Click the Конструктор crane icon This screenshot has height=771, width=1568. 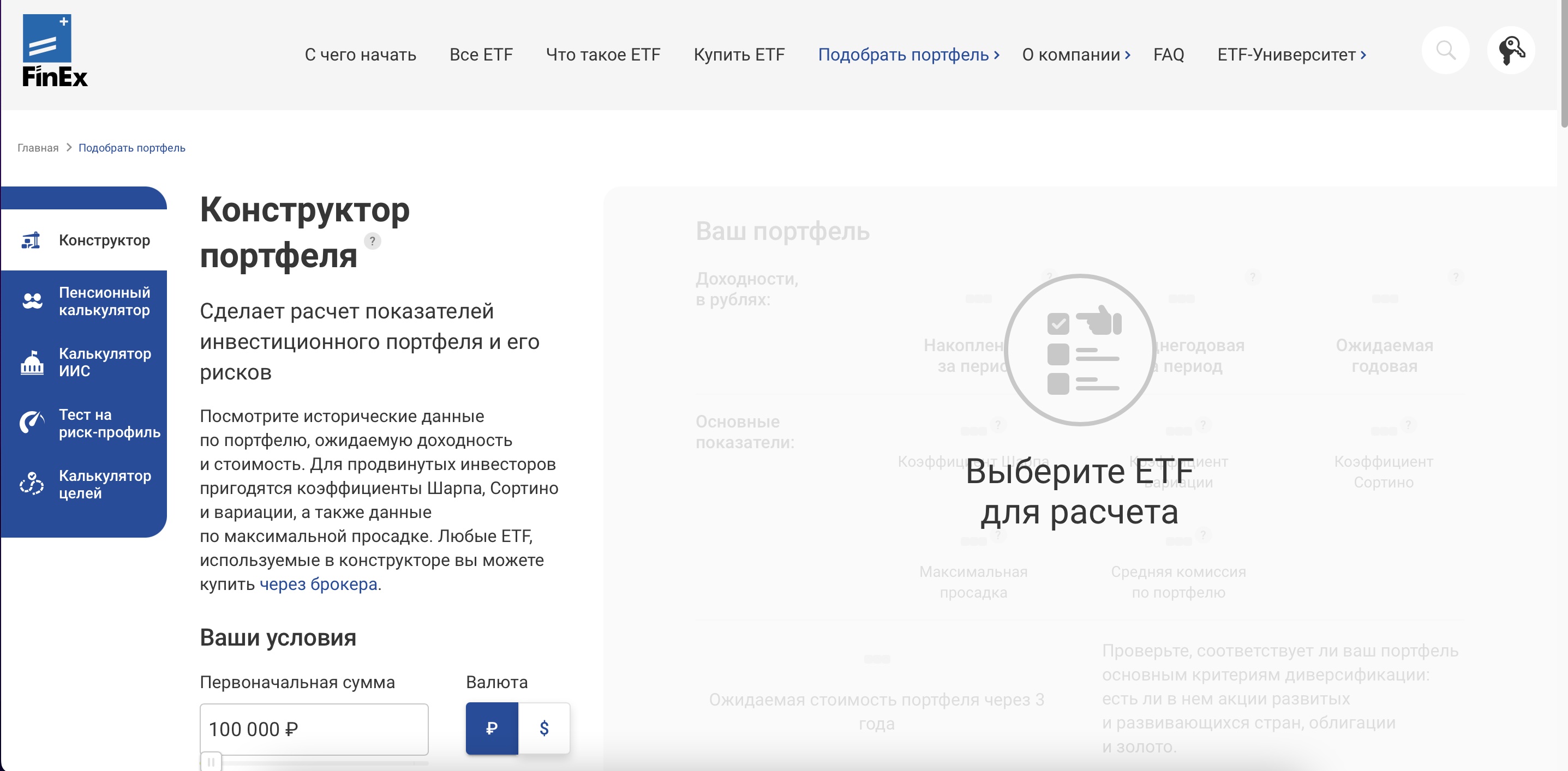click(31, 240)
